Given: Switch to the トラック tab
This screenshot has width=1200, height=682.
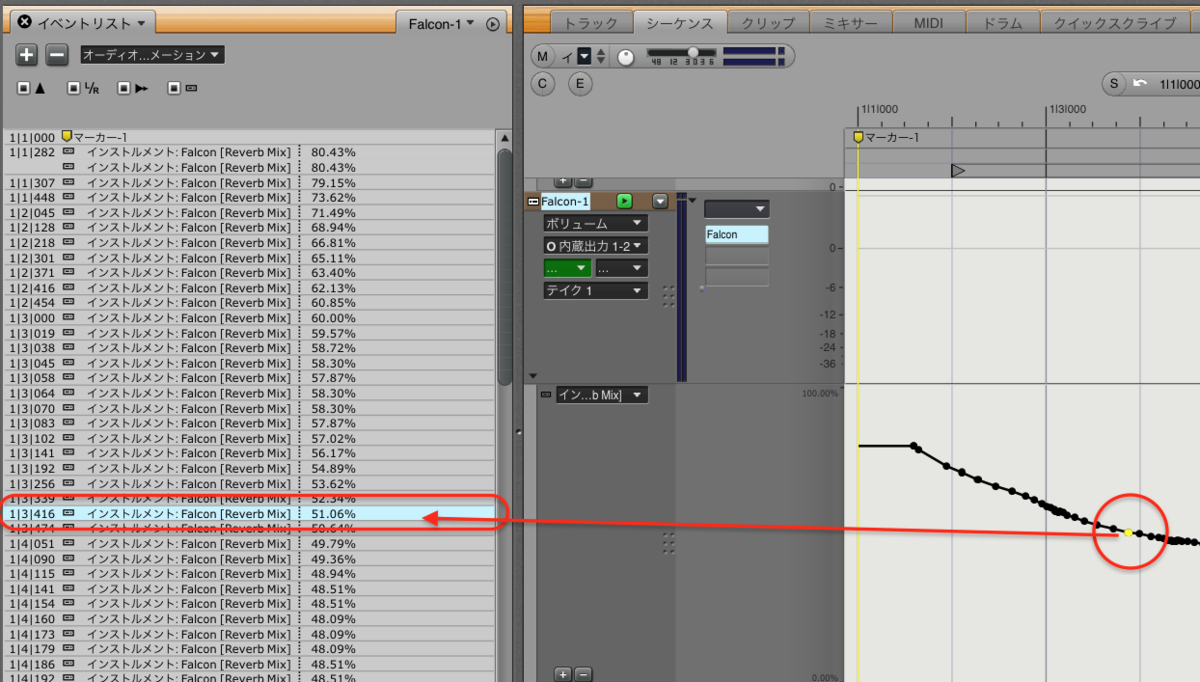Looking at the screenshot, I should (x=591, y=23).
